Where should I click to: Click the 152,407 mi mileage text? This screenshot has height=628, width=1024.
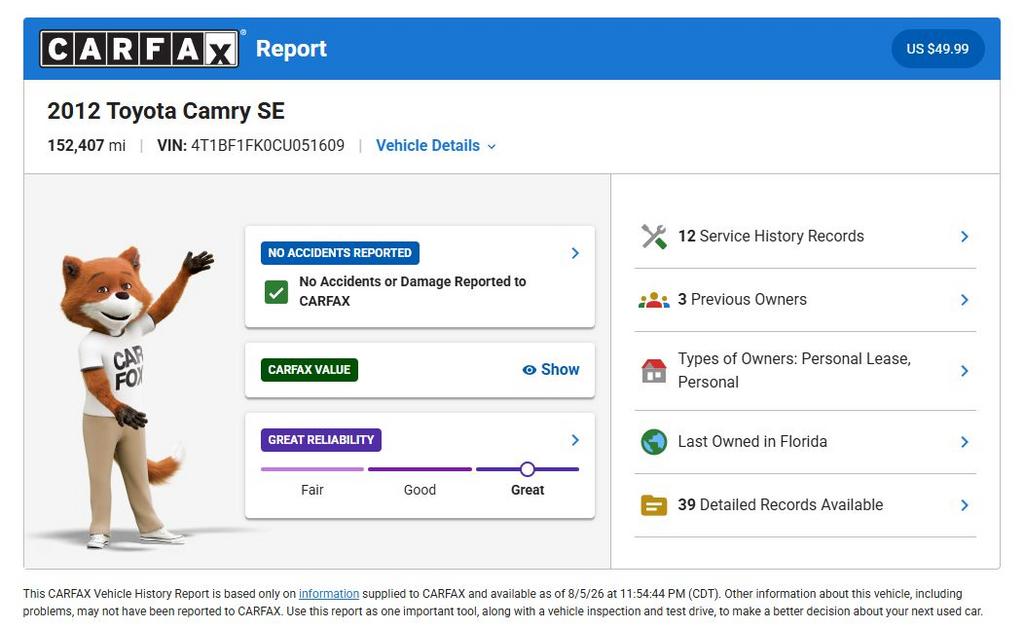click(86, 146)
